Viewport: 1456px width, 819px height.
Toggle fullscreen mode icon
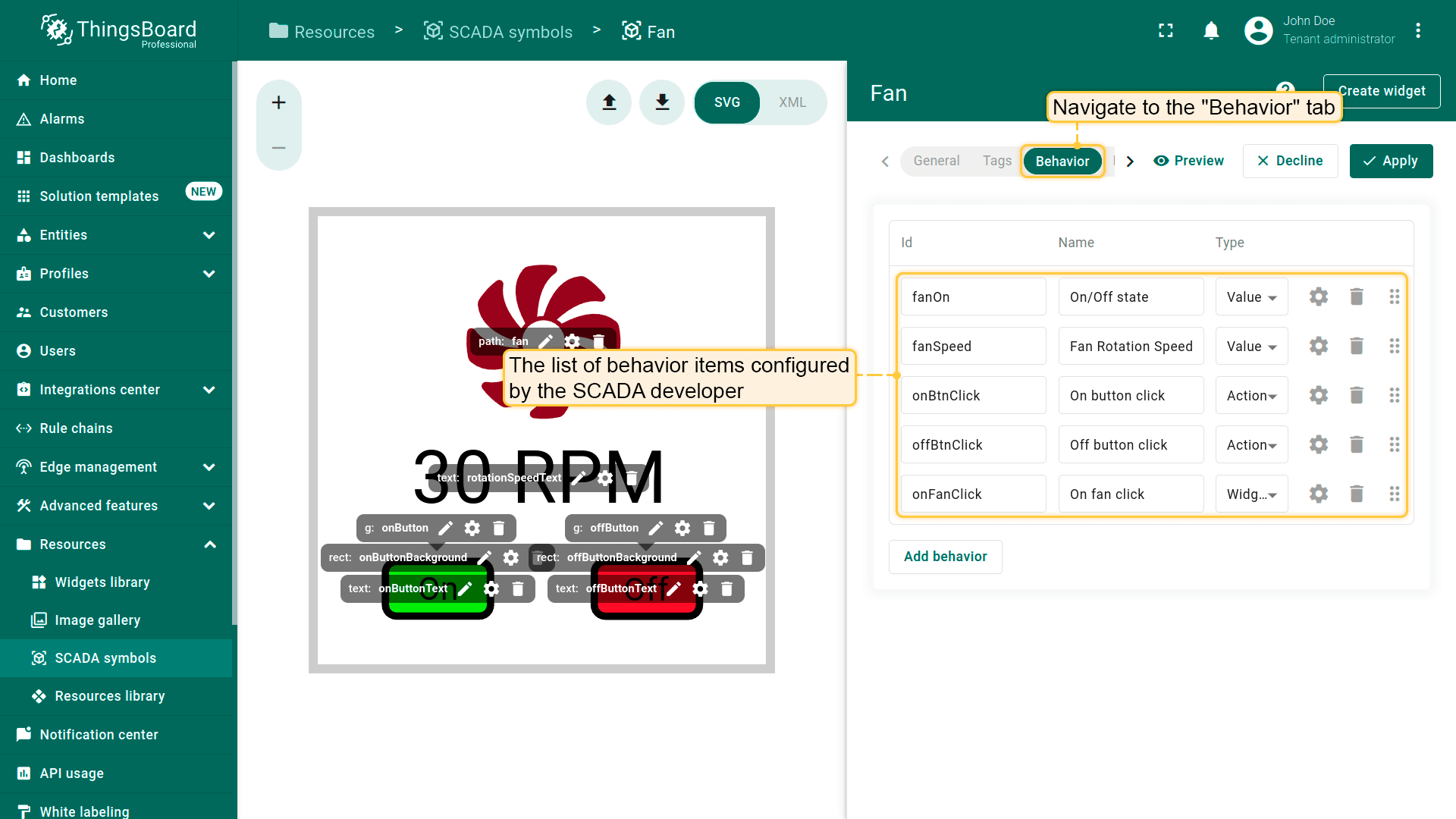point(1166,31)
